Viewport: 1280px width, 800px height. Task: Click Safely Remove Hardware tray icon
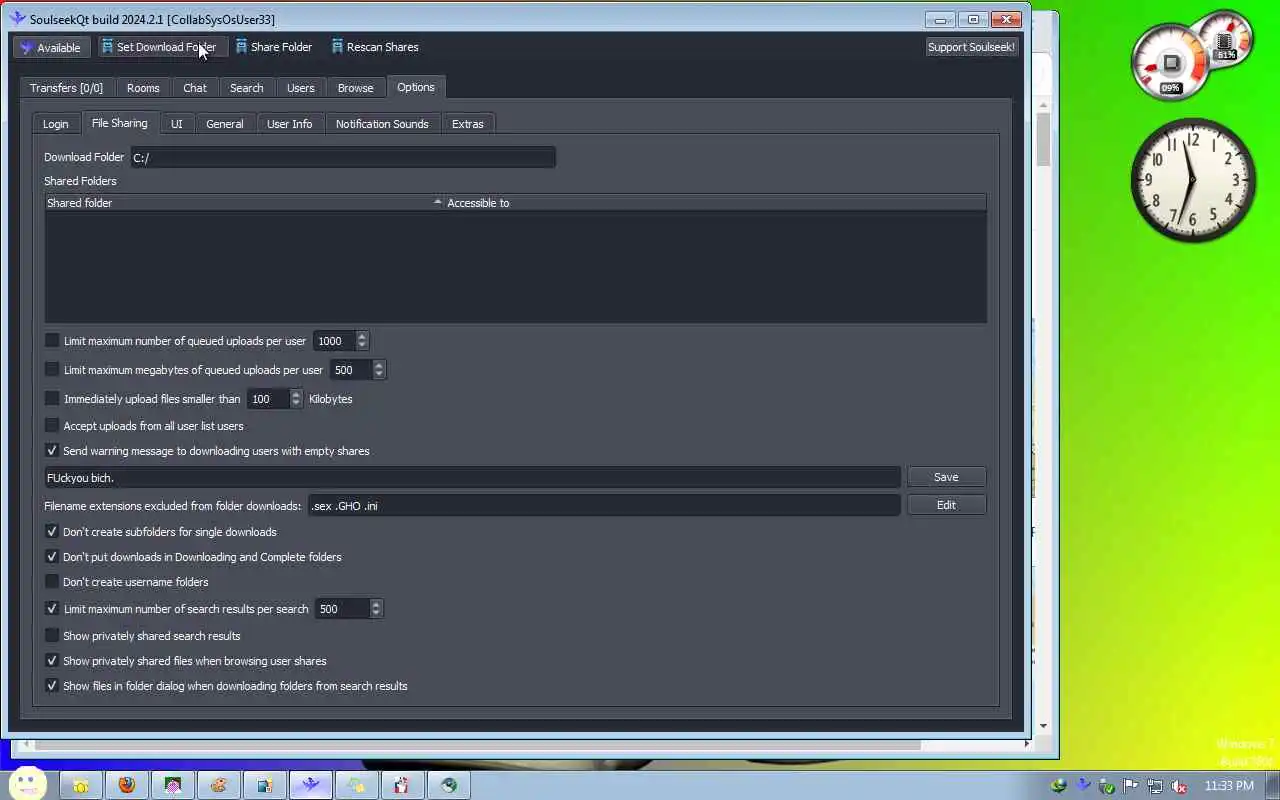click(x=1107, y=786)
